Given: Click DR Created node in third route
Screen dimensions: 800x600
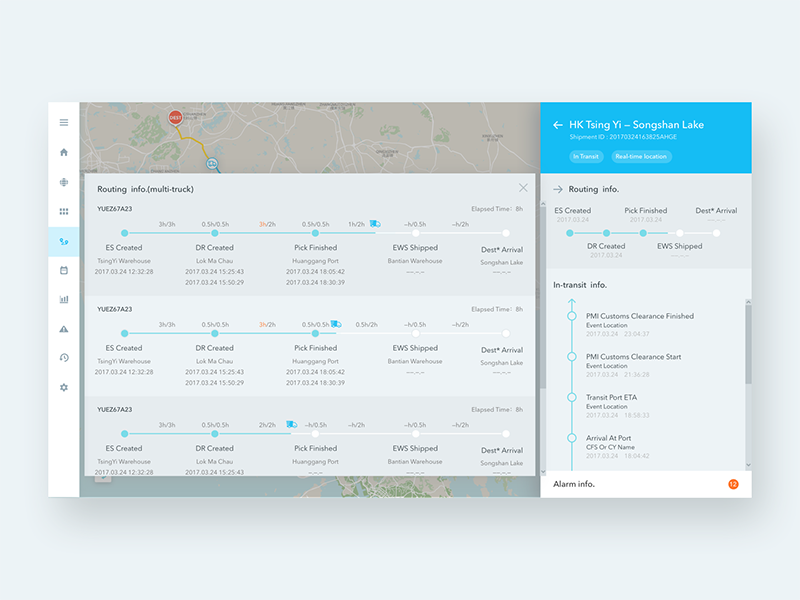Looking at the screenshot, I should 215,434.
